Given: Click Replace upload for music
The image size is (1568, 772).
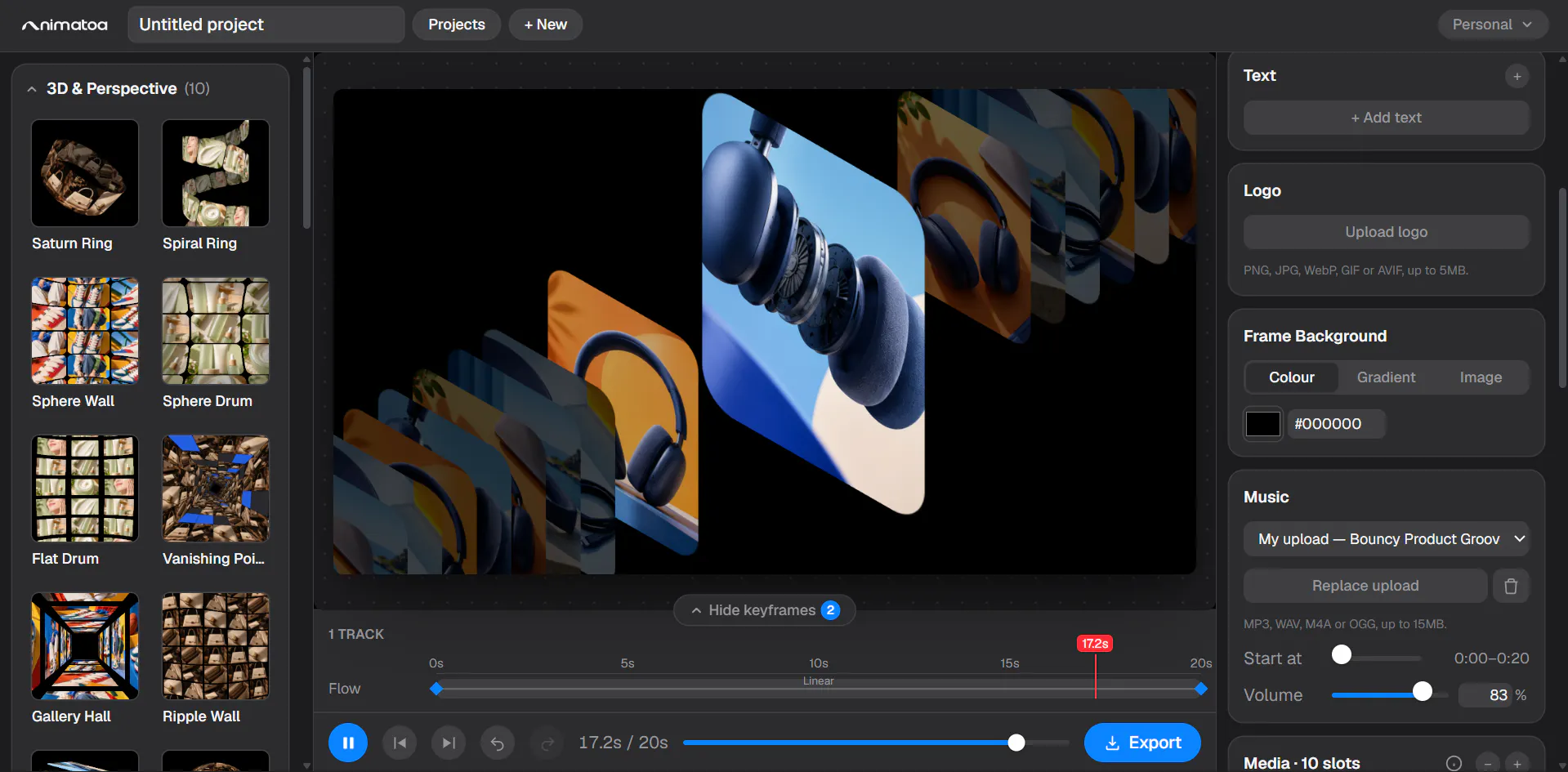Looking at the screenshot, I should tap(1365, 586).
